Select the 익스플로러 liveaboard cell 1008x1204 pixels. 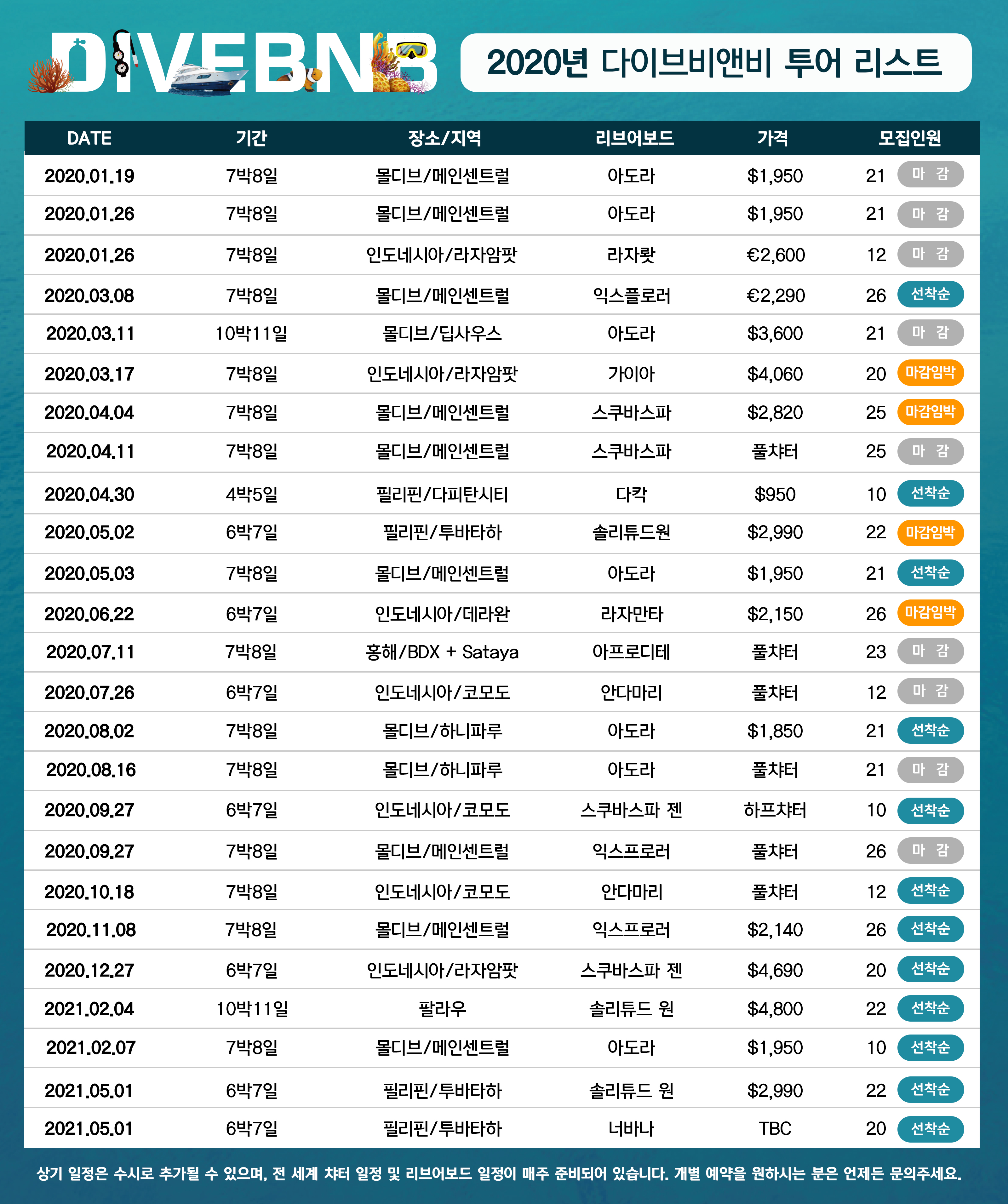coord(631,295)
